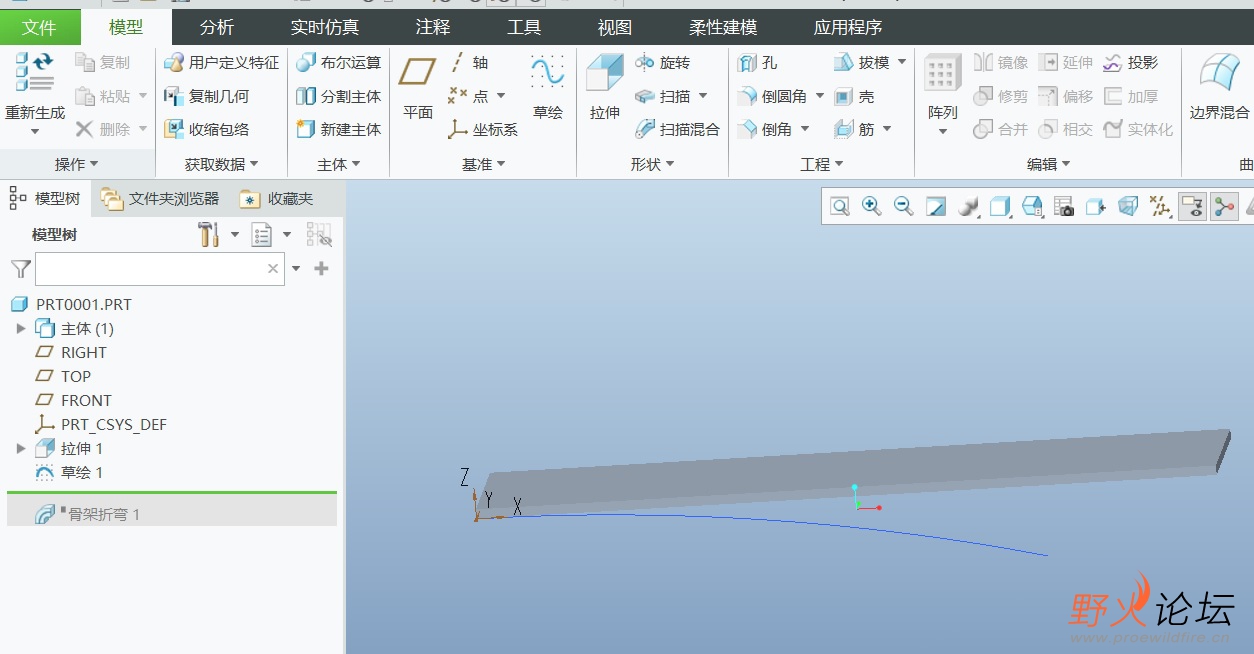Screen dimensions: 1254x654
Task: Click the 扫描混合 (Swept Blend) tool
Action: pos(677,129)
